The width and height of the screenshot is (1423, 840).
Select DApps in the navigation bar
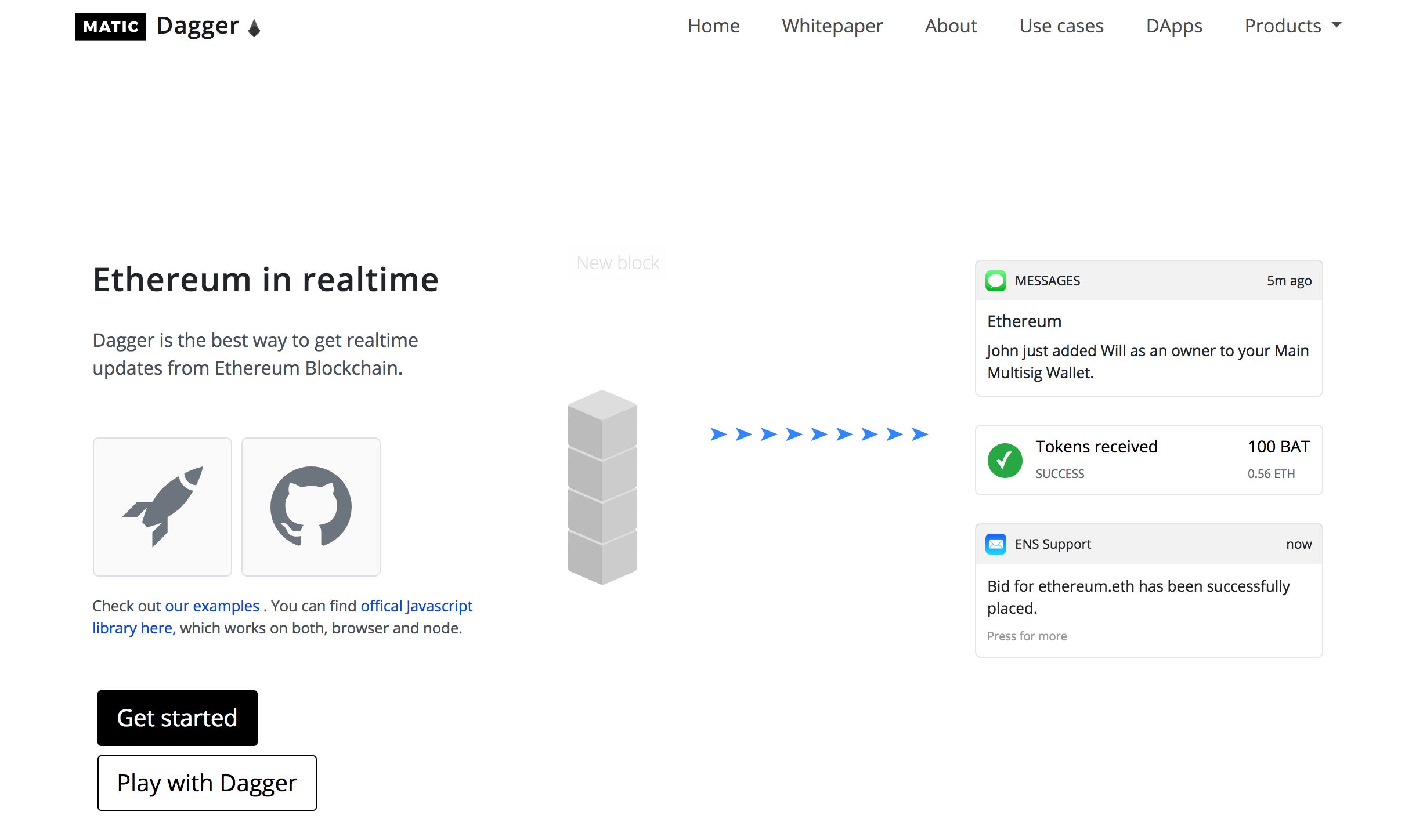click(1173, 26)
